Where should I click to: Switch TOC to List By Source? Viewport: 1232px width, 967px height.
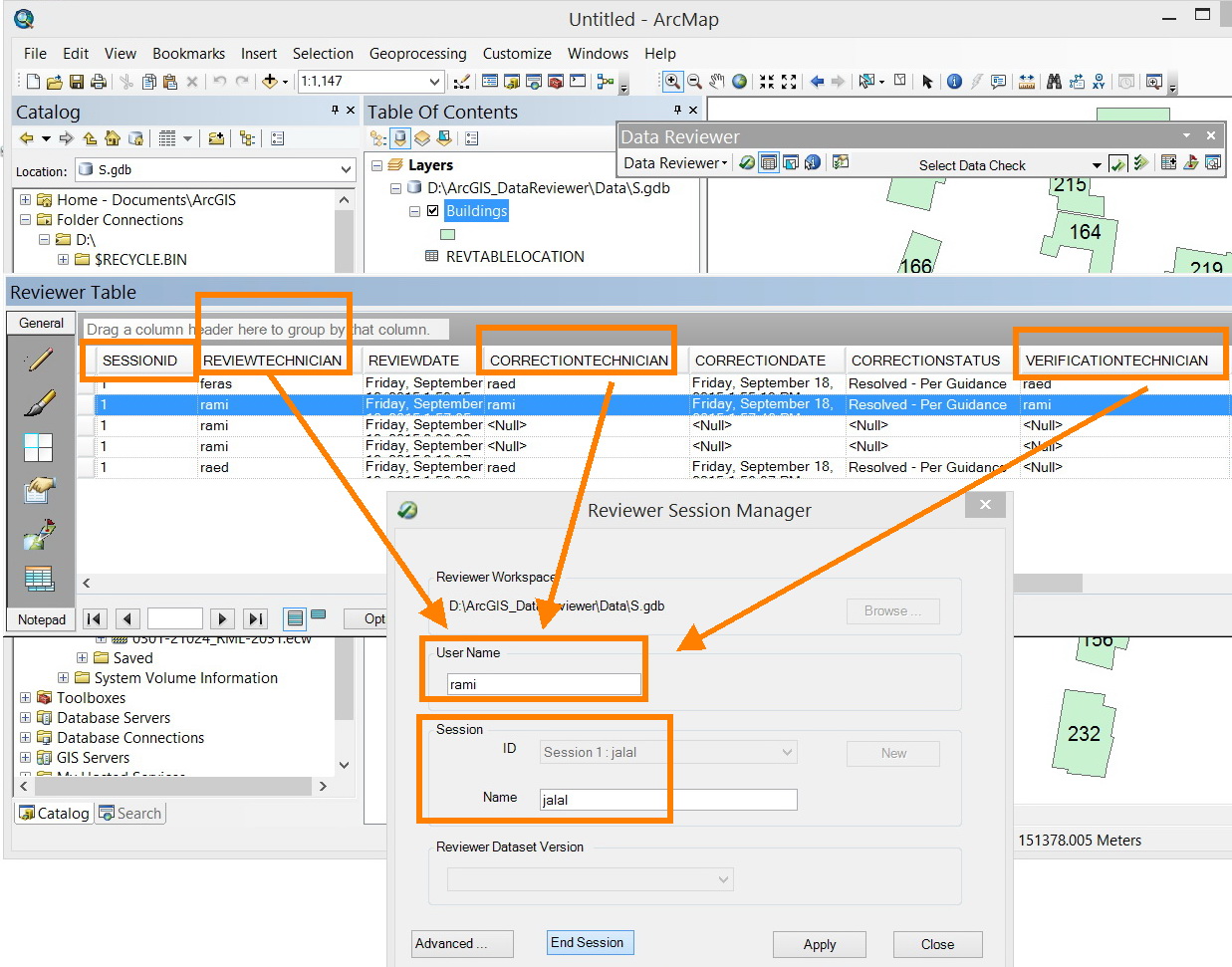(x=399, y=138)
